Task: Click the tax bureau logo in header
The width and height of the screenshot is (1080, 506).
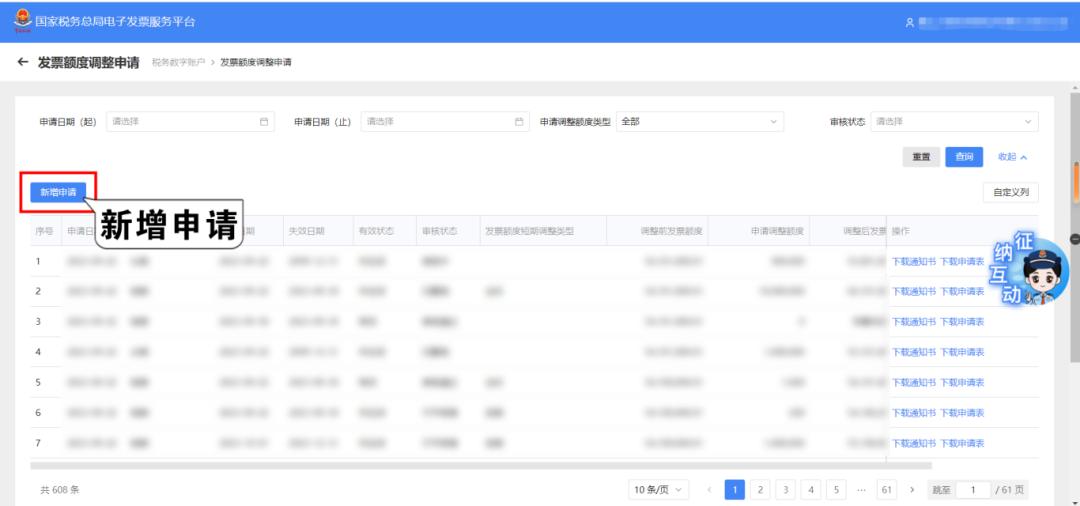Action: (x=22, y=21)
